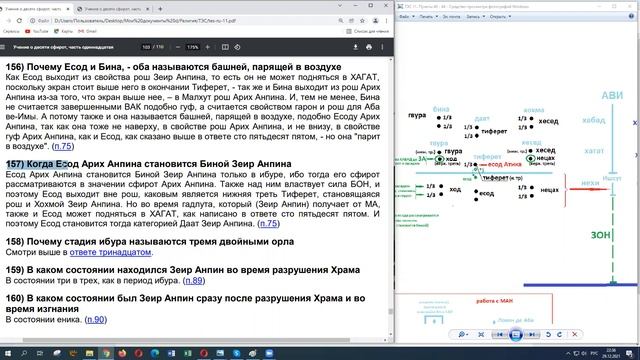The image size is (640, 360).
Task: Rotate image clockwise in Photo Viewer
Action: click(x=560, y=334)
